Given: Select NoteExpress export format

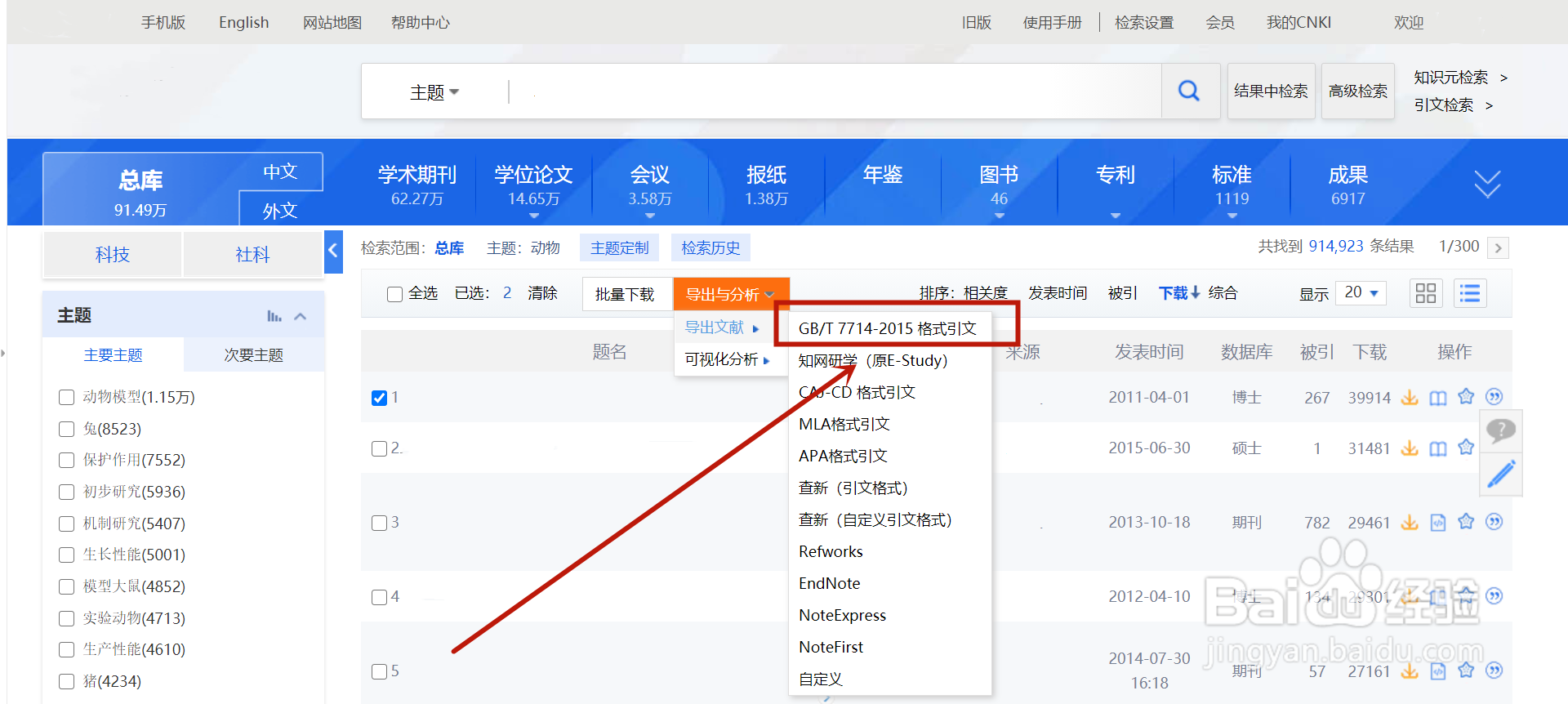Looking at the screenshot, I should coord(843,615).
